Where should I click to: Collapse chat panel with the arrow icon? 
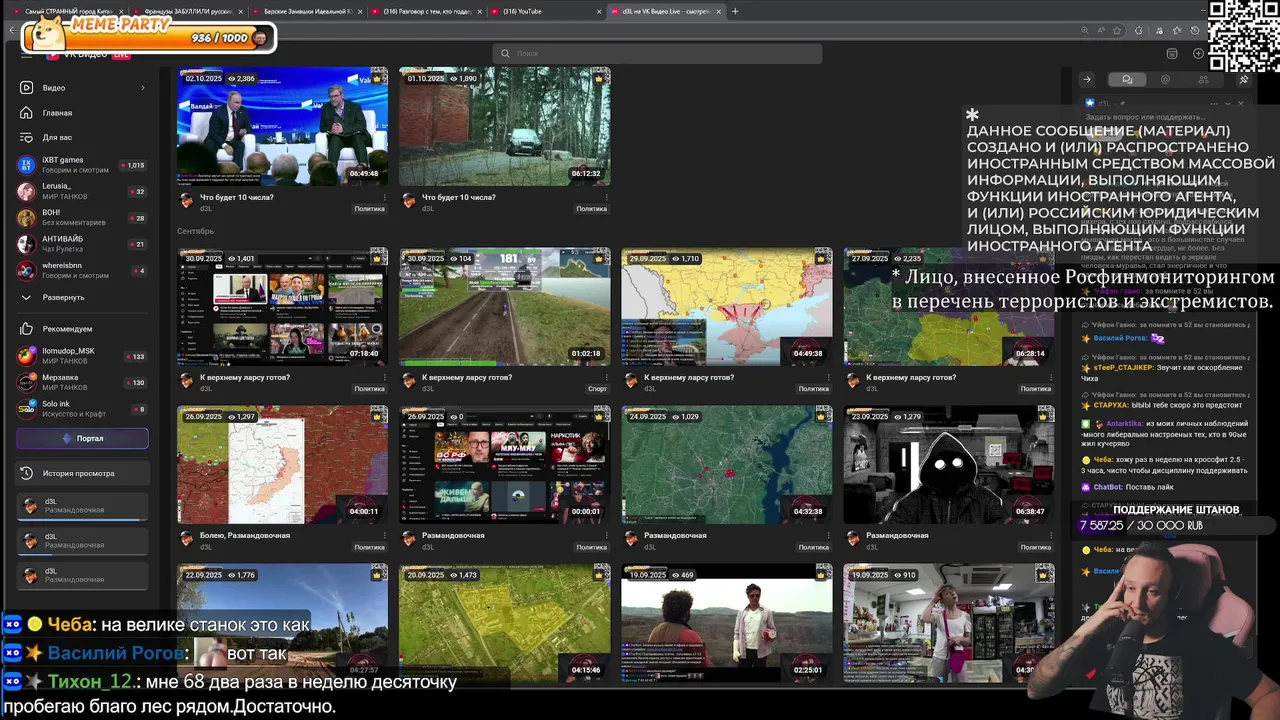(x=1087, y=80)
